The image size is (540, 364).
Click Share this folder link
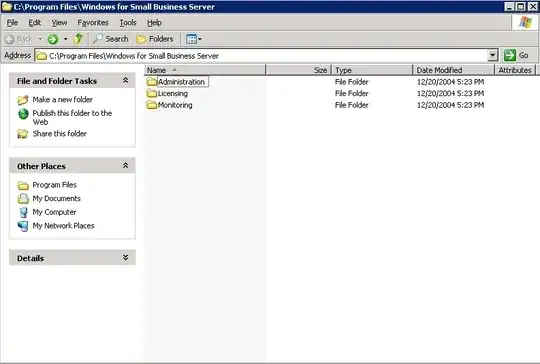click(60, 134)
